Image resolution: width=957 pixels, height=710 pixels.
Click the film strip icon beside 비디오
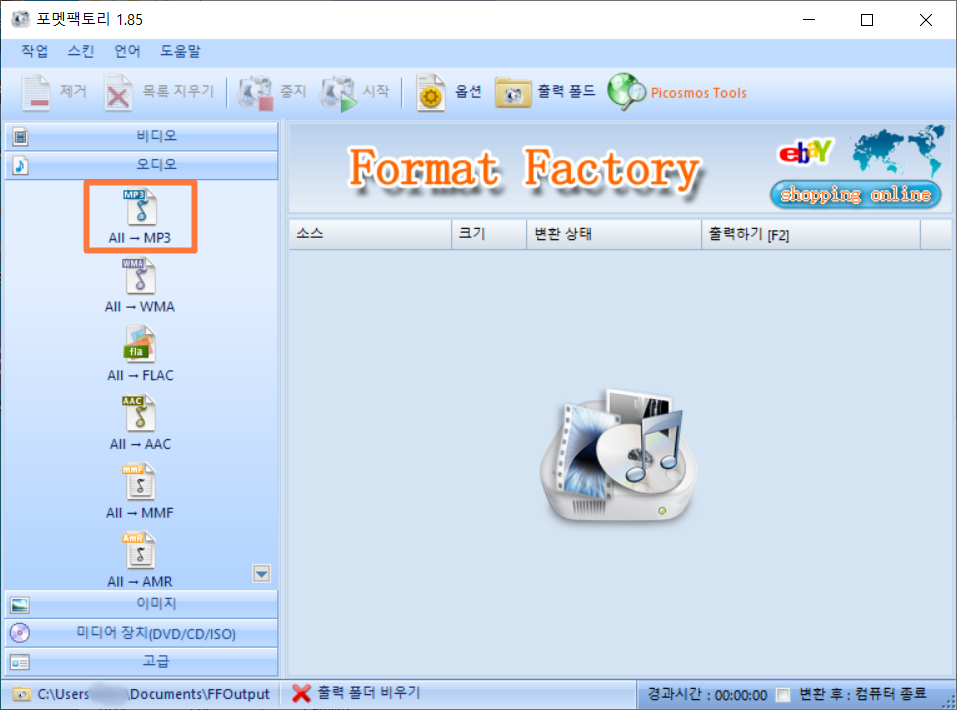coord(20,137)
